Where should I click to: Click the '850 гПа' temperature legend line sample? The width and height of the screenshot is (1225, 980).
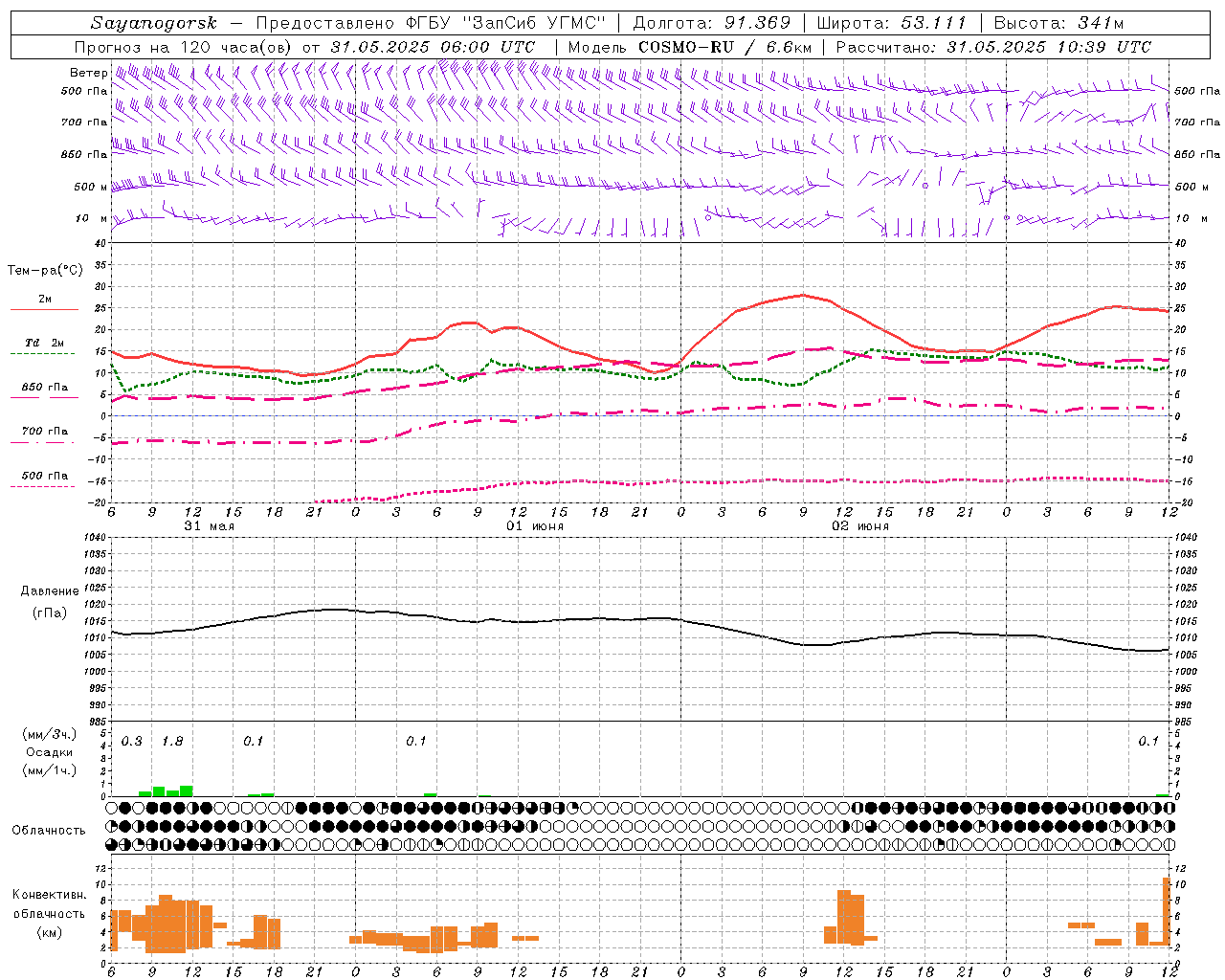(44, 397)
